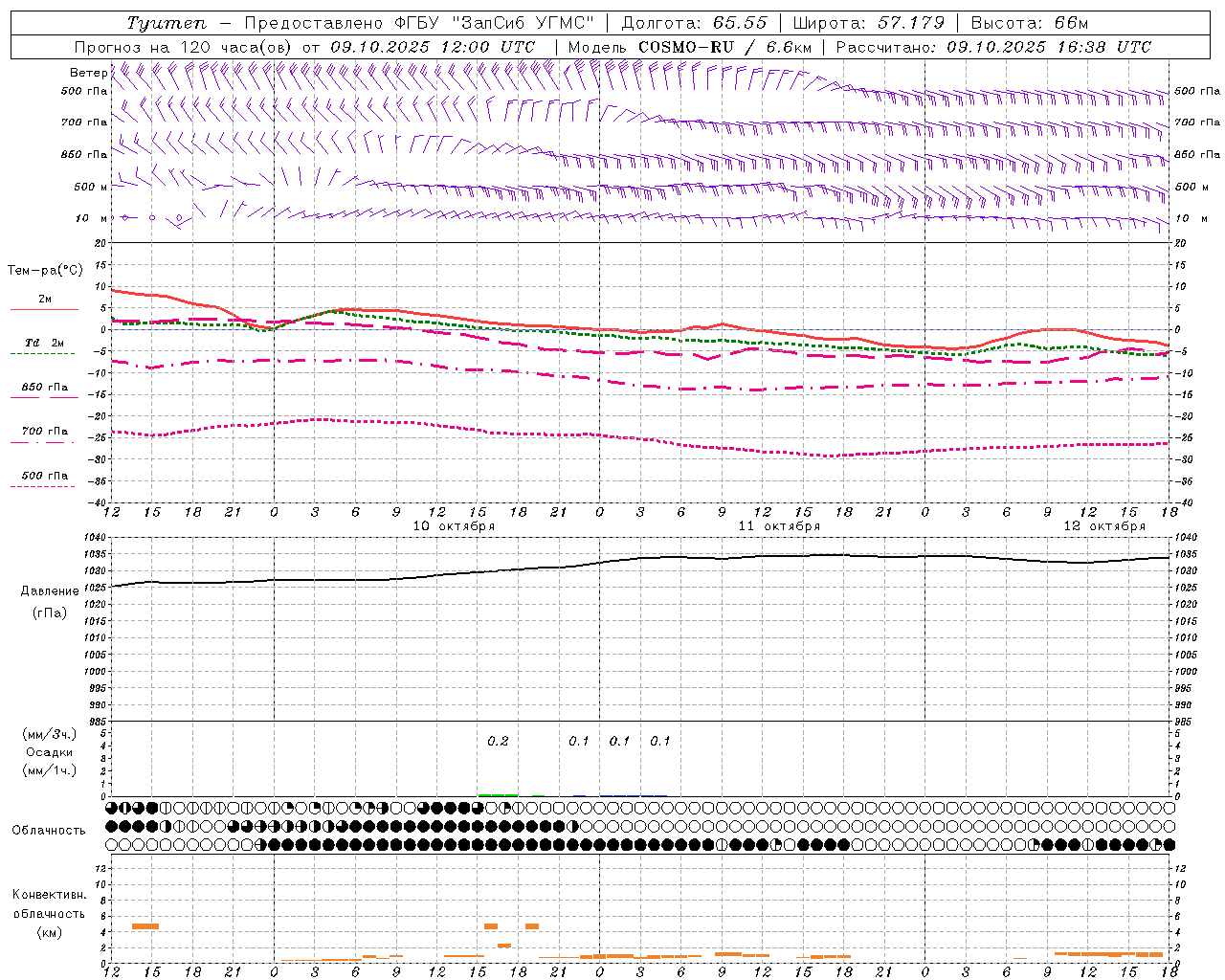Click the 0.2 precipitation amount value
Viewport: 1225px width, 980px height.
point(498,742)
